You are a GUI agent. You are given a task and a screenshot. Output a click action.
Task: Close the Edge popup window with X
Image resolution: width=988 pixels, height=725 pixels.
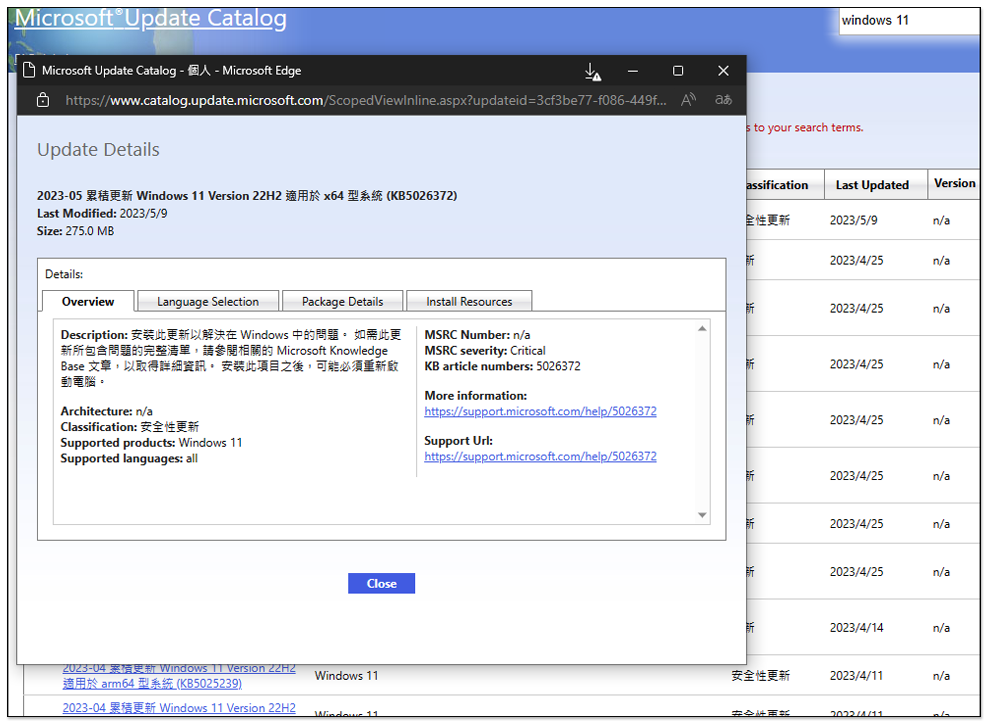[723, 71]
